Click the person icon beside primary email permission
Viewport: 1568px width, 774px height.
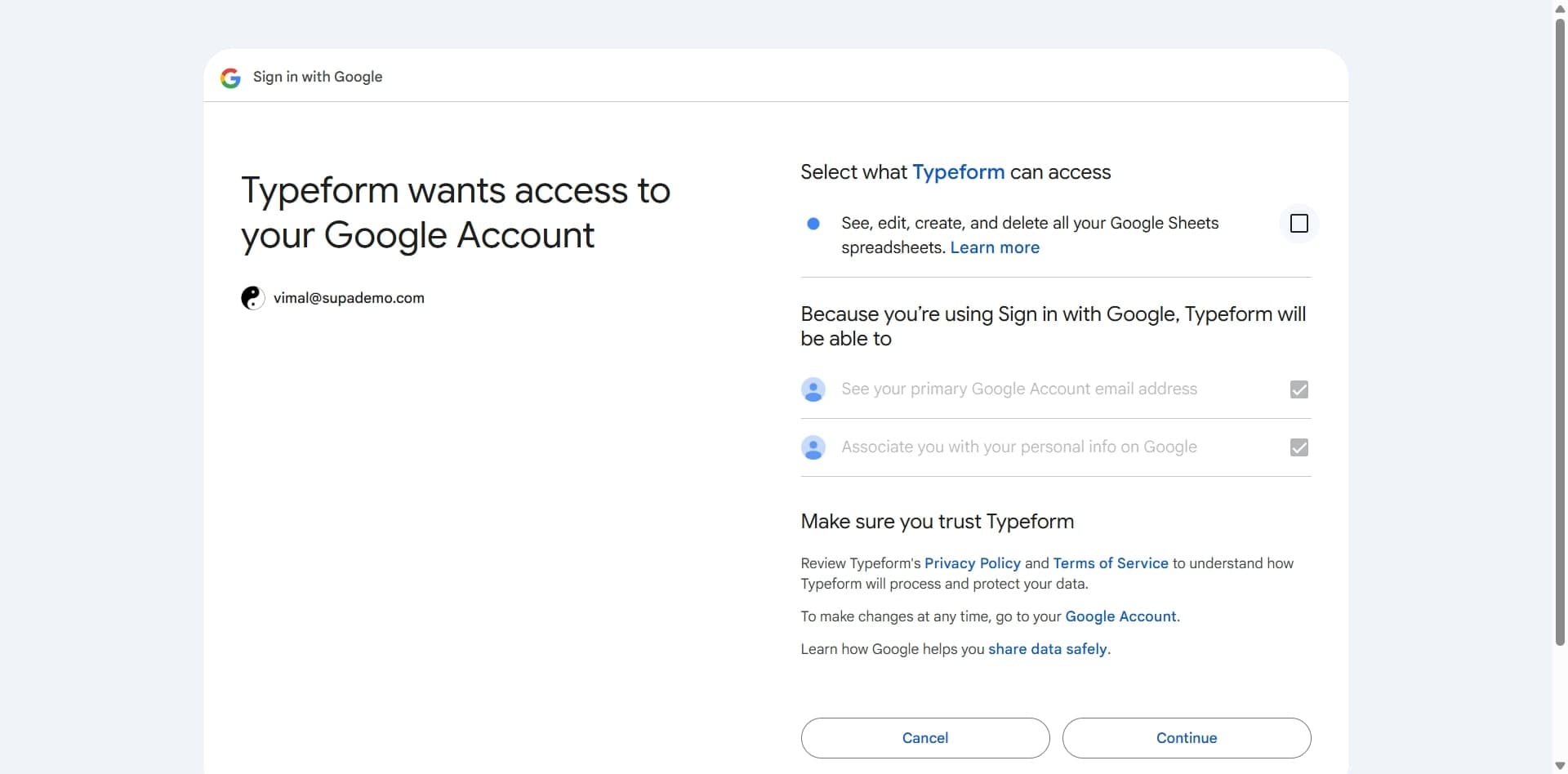813,389
